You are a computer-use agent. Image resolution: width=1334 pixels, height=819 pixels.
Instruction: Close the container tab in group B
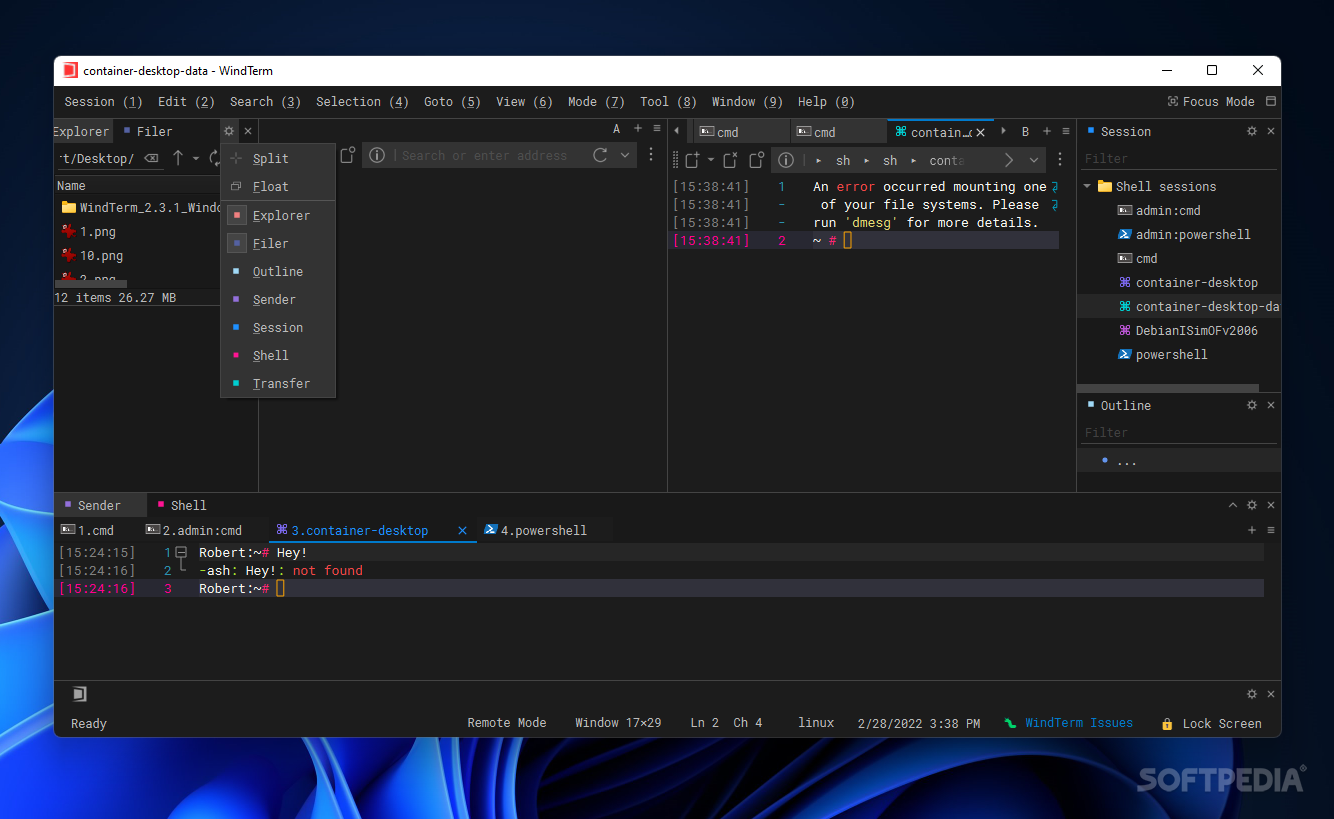pyautogui.click(x=980, y=132)
